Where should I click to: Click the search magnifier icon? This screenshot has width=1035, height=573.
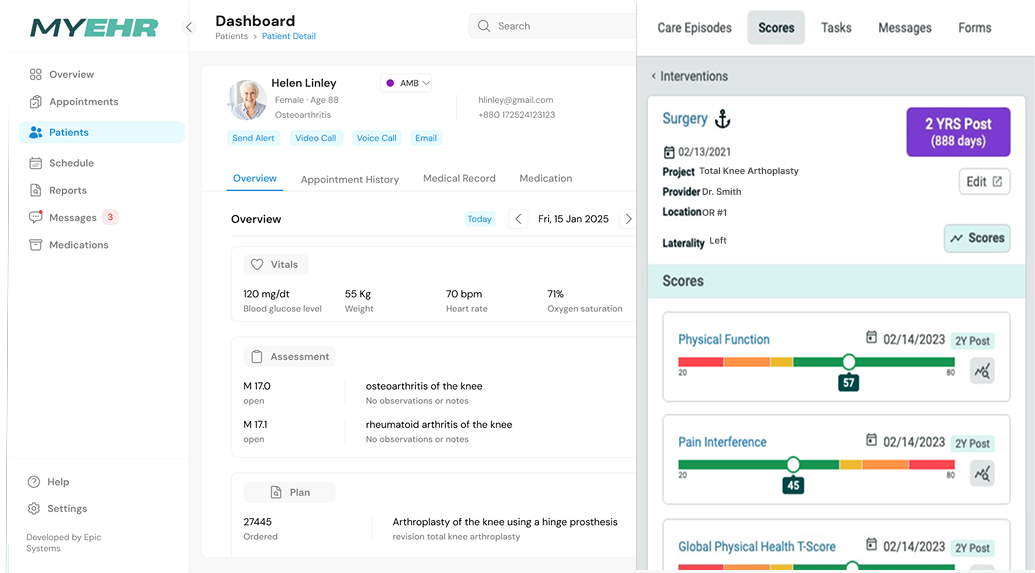pyautogui.click(x=484, y=26)
